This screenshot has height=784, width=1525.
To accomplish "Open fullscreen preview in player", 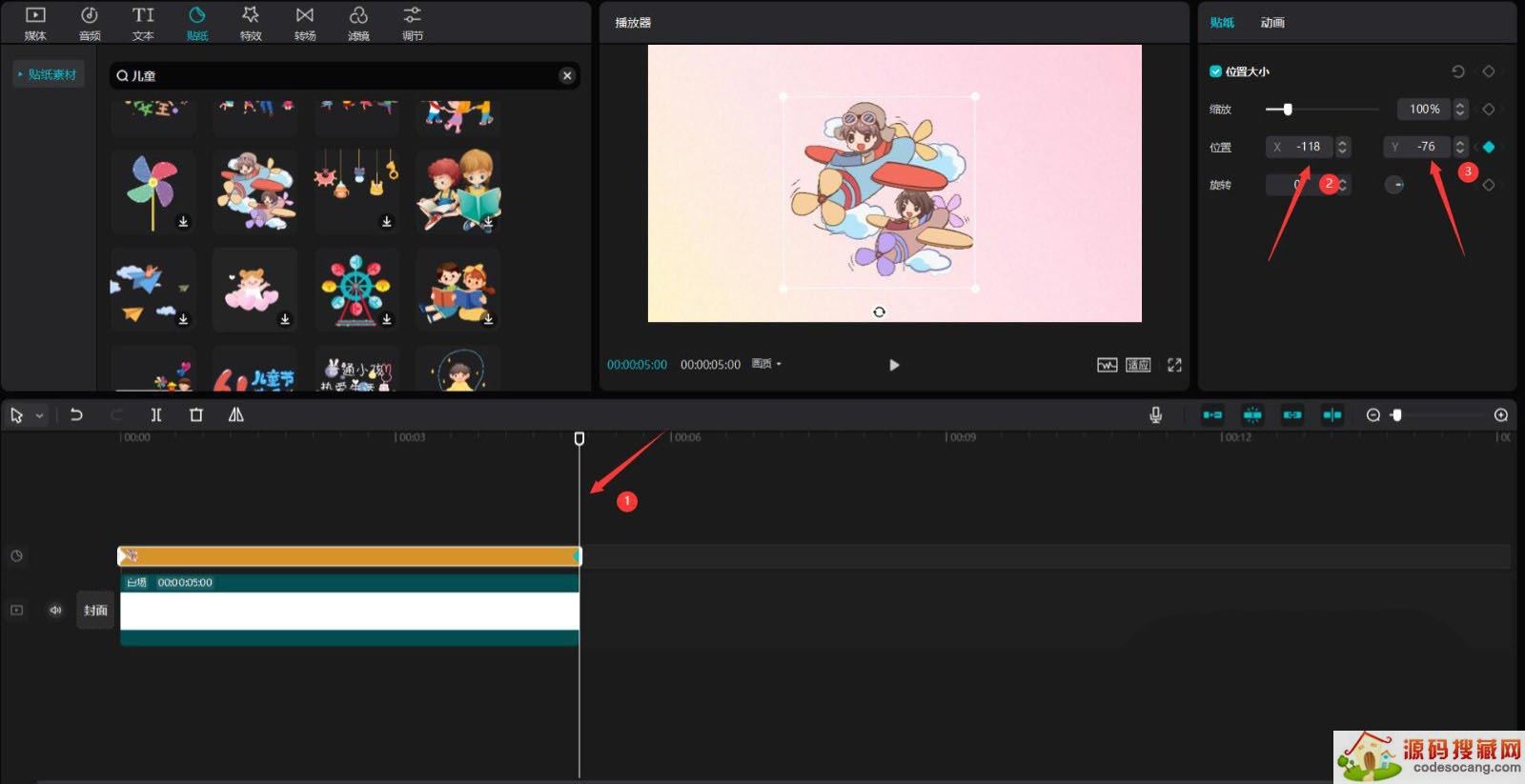I will 1174,365.
